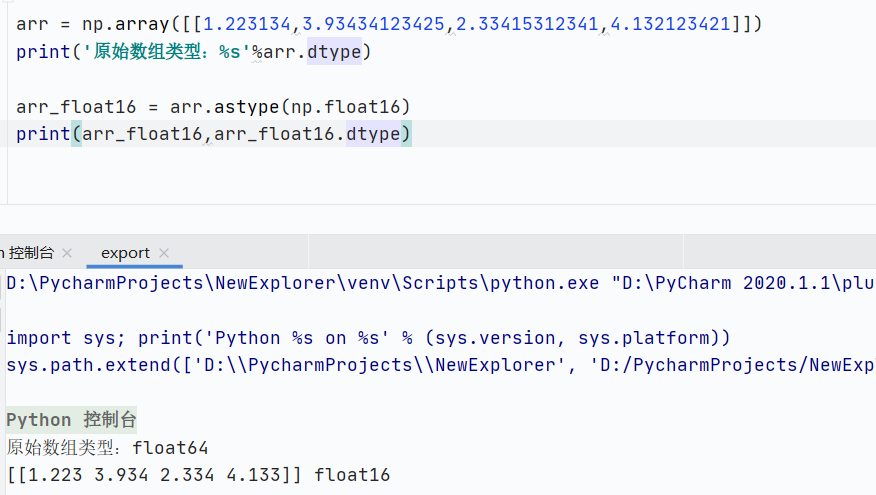
Task: Switch to the 控制台 tab
Action: [30, 253]
